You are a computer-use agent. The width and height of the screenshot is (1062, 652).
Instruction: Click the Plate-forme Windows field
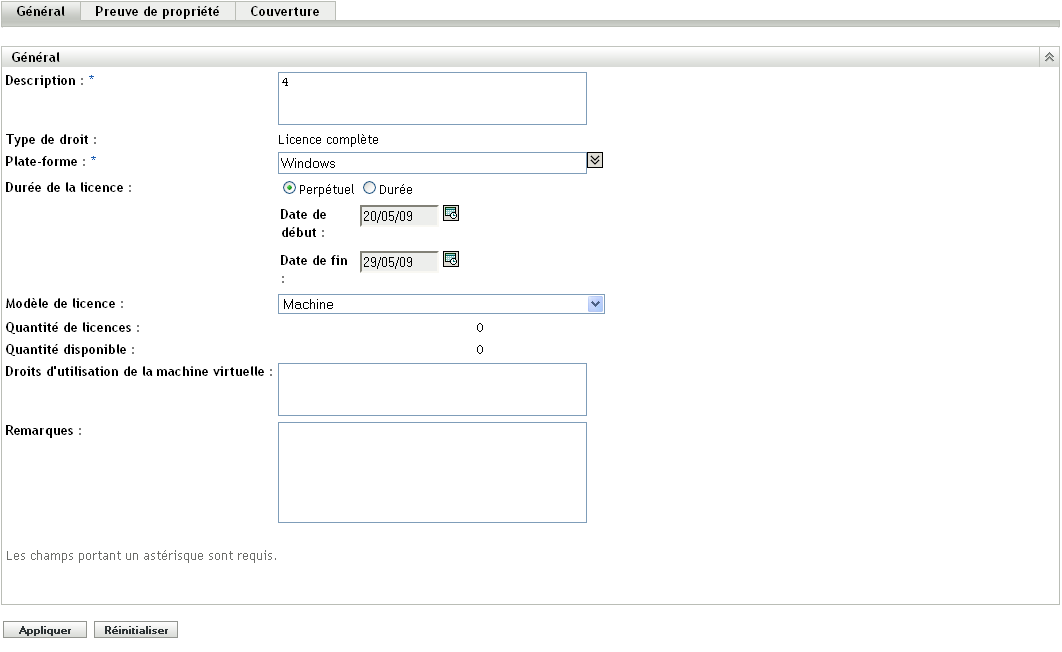coord(432,163)
